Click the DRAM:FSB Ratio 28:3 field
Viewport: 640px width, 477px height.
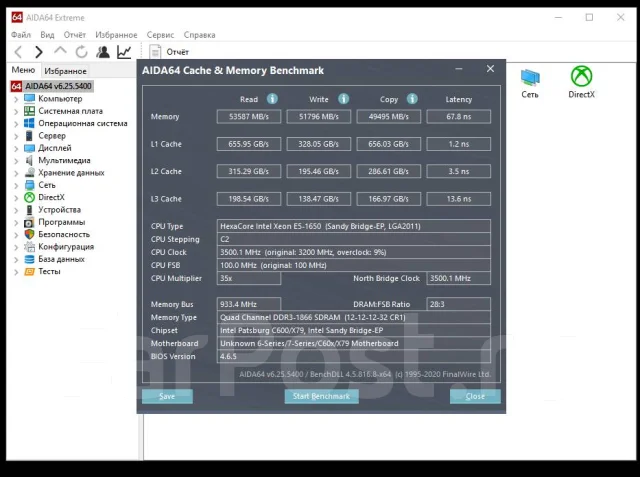[458, 304]
